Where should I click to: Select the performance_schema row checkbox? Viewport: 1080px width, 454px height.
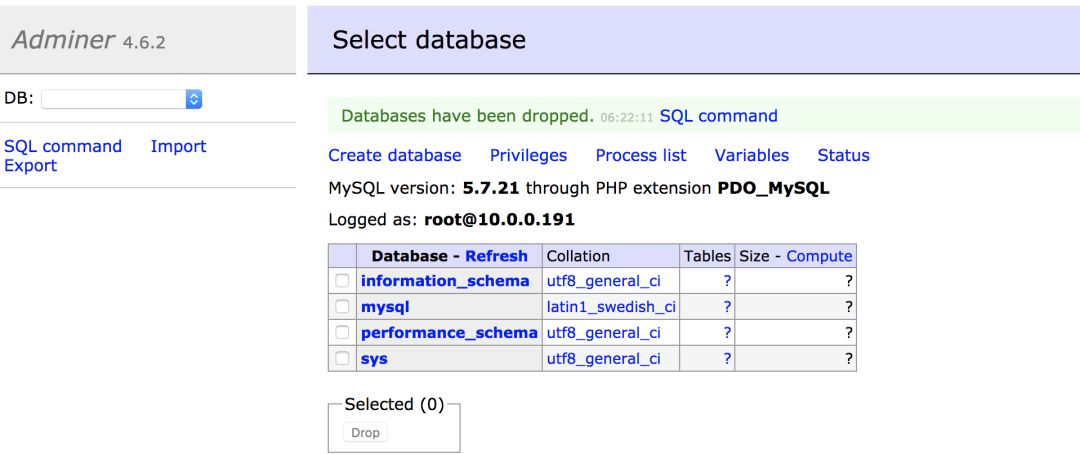343,333
